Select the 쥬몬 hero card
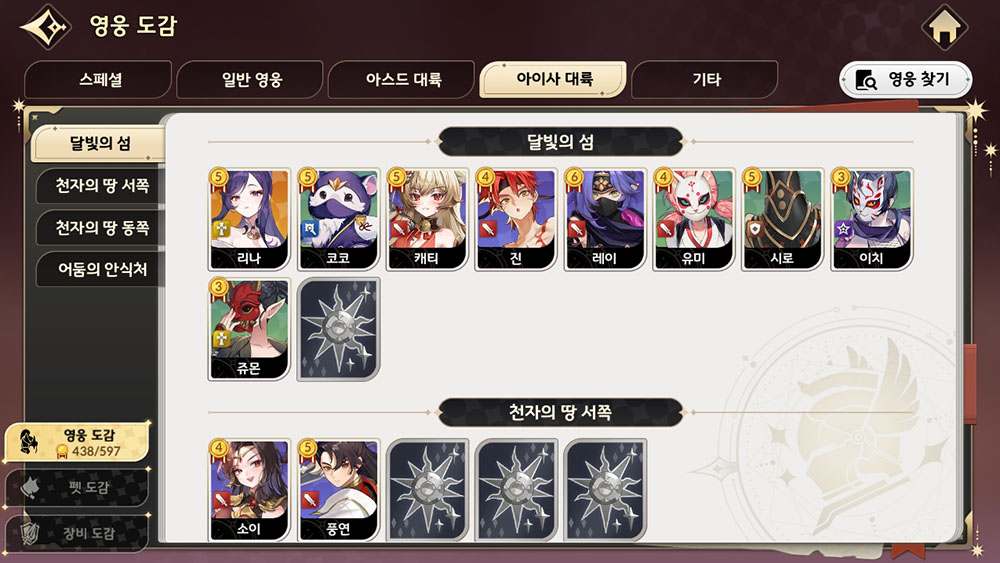Image resolution: width=1000 pixels, height=563 pixels. click(x=249, y=329)
